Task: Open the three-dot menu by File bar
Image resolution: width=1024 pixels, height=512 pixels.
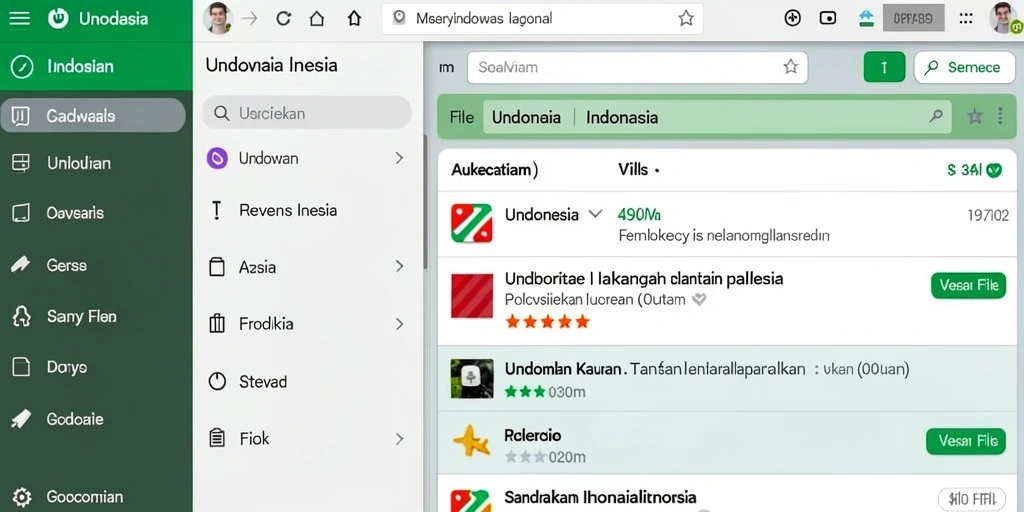Action: coord(1000,117)
